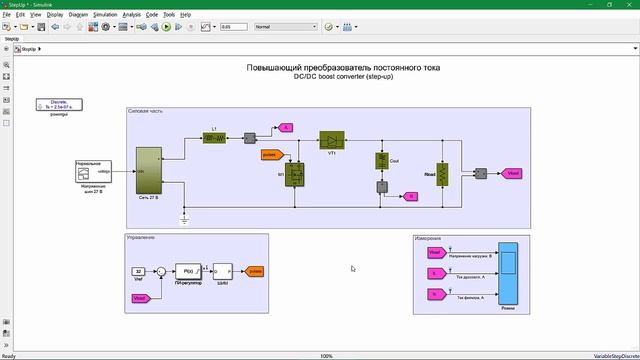Run the simulation with Play button

click(167, 27)
